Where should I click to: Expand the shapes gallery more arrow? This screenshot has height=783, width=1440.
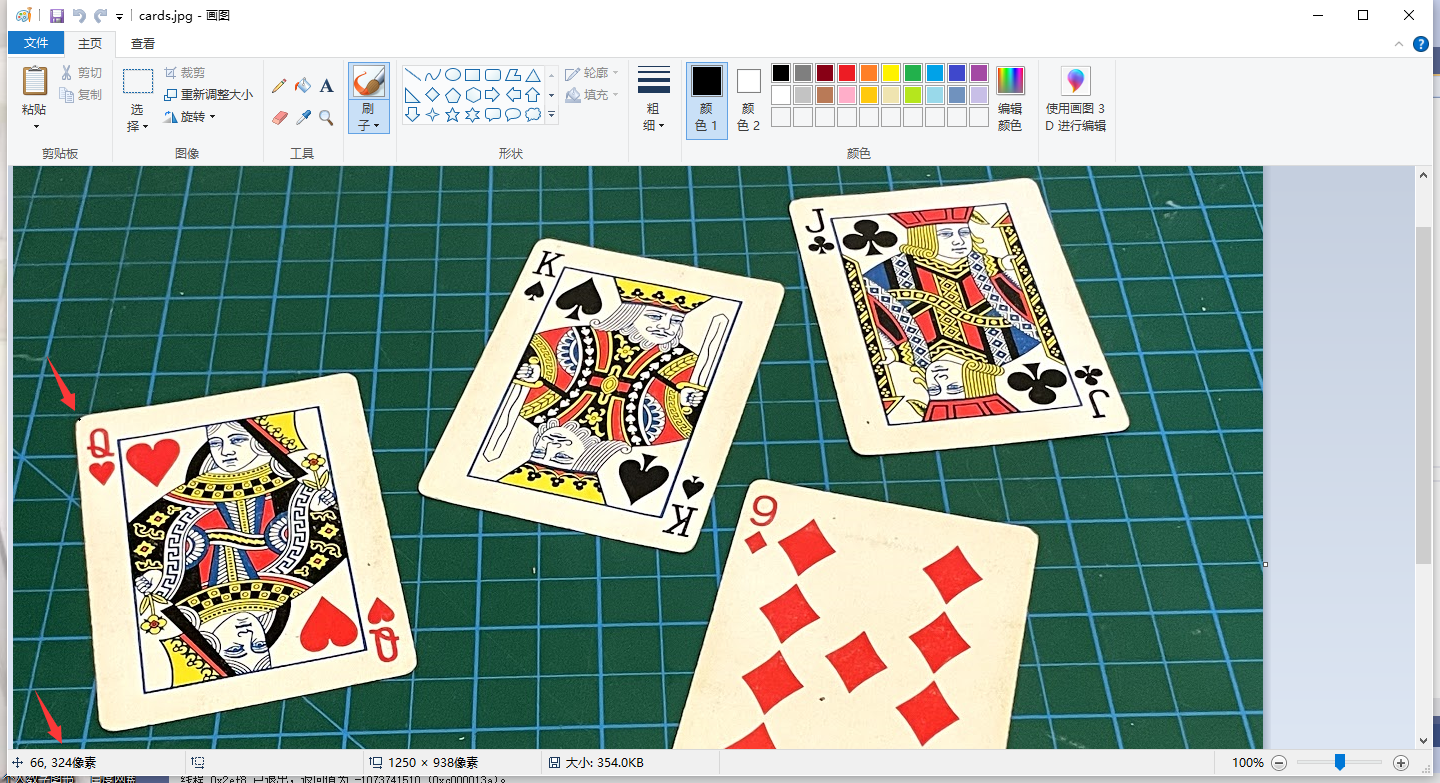[551, 115]
